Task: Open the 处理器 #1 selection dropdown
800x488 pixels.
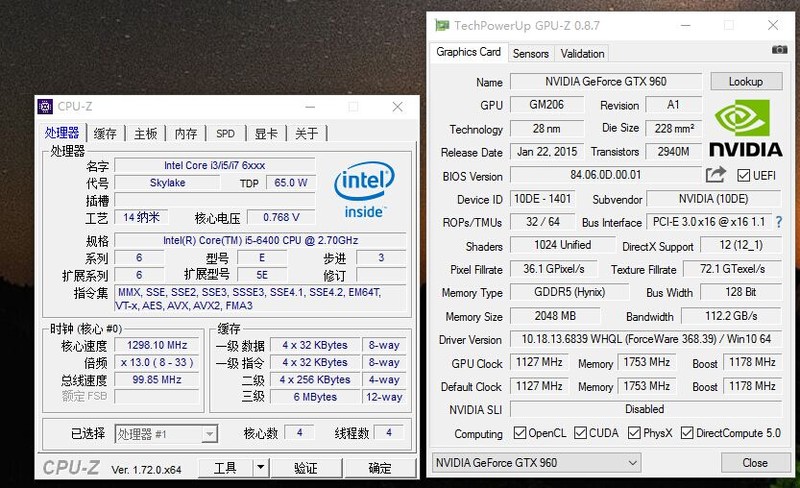Action: pos(166,434)
